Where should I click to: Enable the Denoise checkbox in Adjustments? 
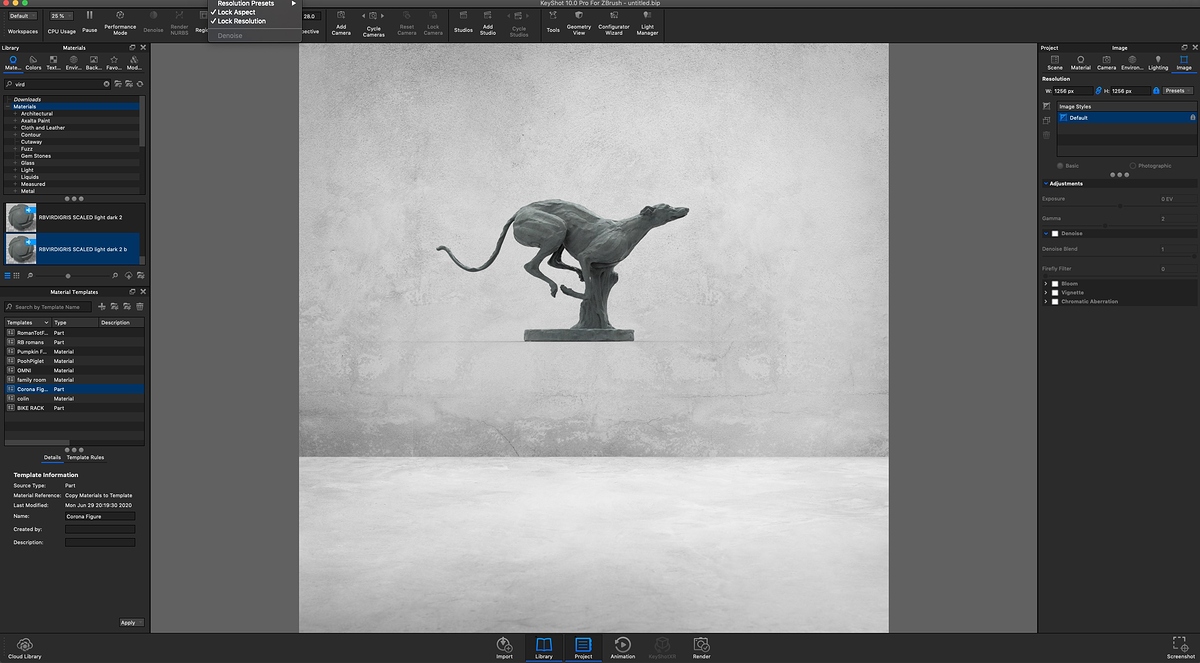point(1055,233)
